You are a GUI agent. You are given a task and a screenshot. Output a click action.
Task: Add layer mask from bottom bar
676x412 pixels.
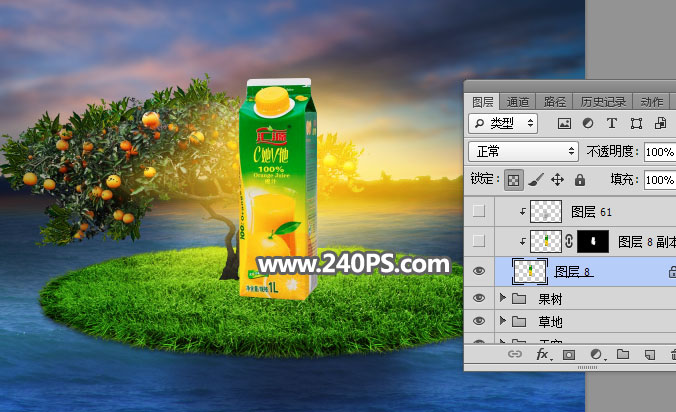569,355
